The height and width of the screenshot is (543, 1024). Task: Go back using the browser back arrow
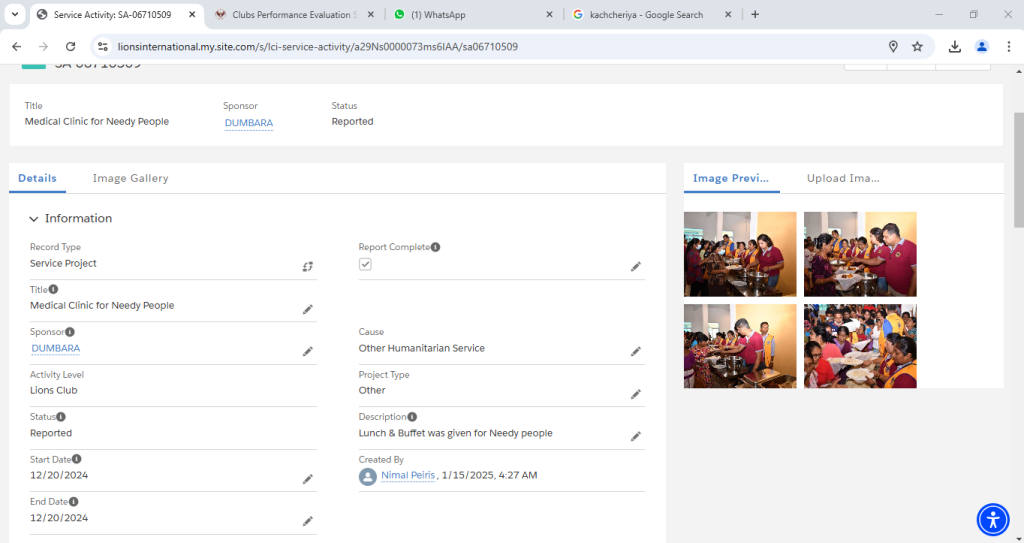[x=17, y=46]
